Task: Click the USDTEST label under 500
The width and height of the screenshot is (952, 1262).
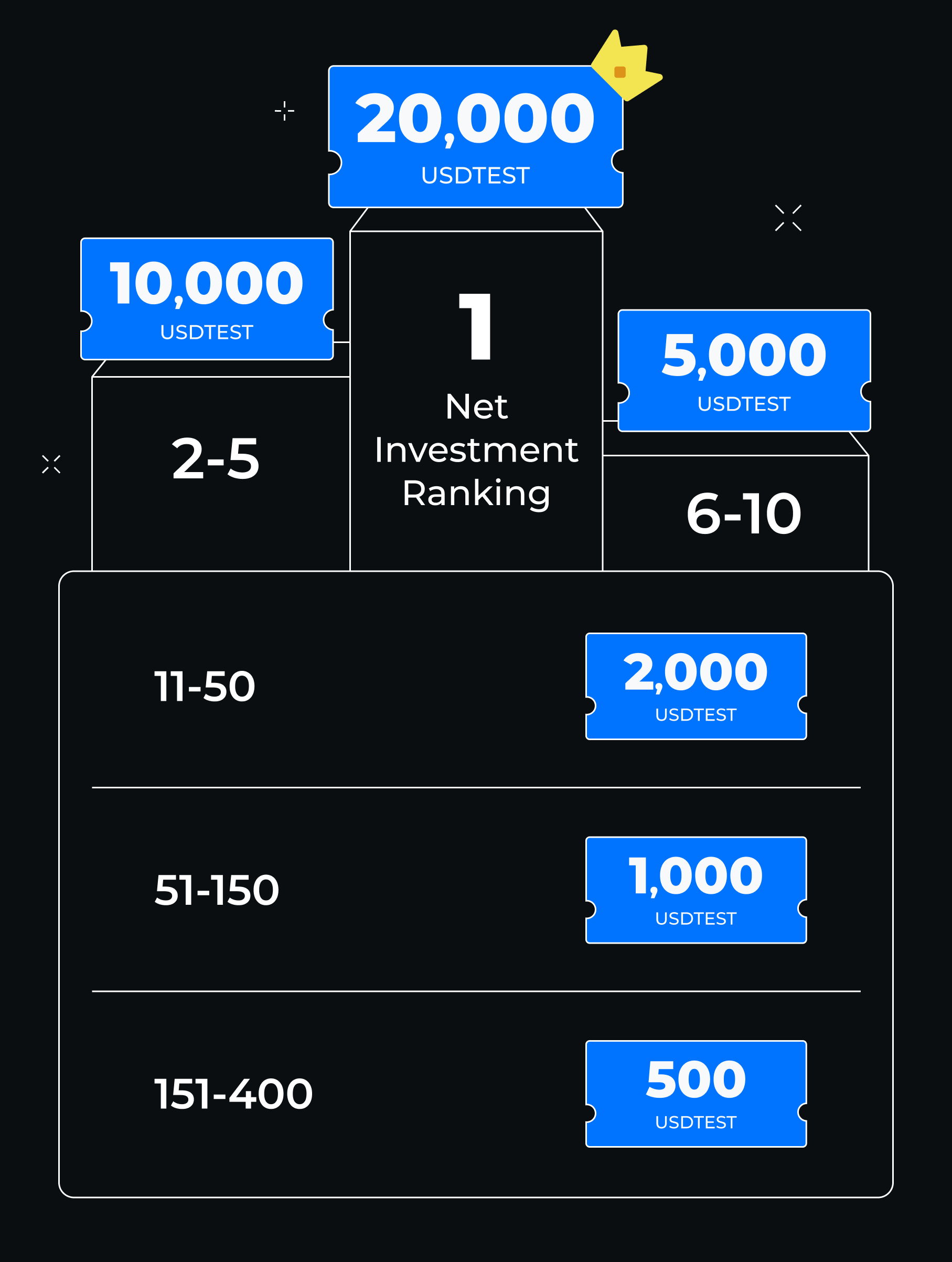Action: (696, 1122)
